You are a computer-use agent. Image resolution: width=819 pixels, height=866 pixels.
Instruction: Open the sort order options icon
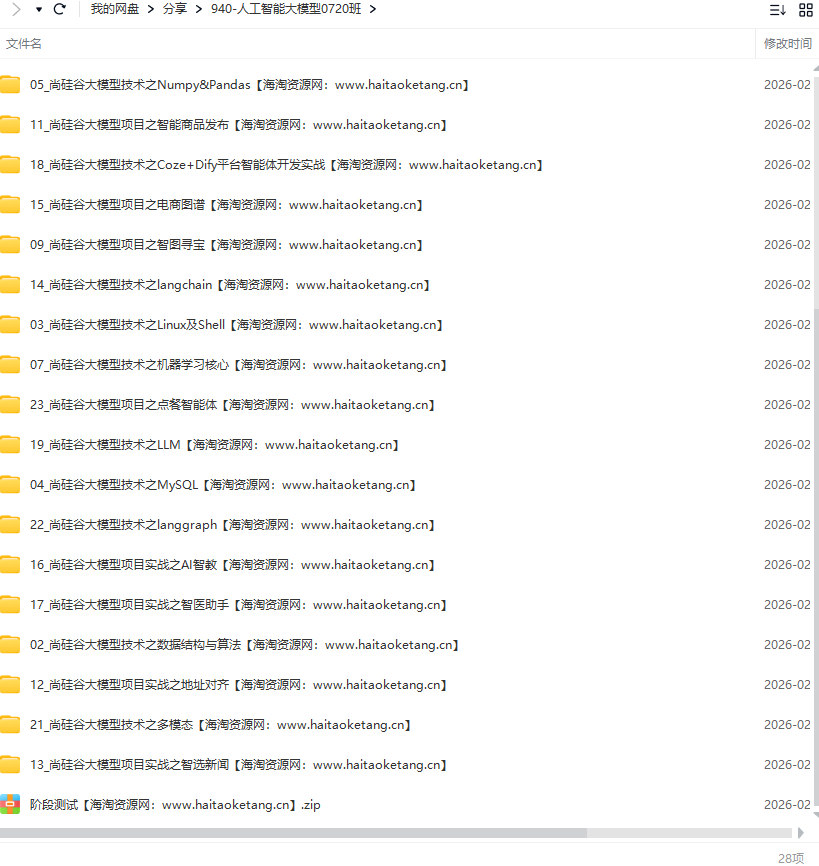click(777, 10)
